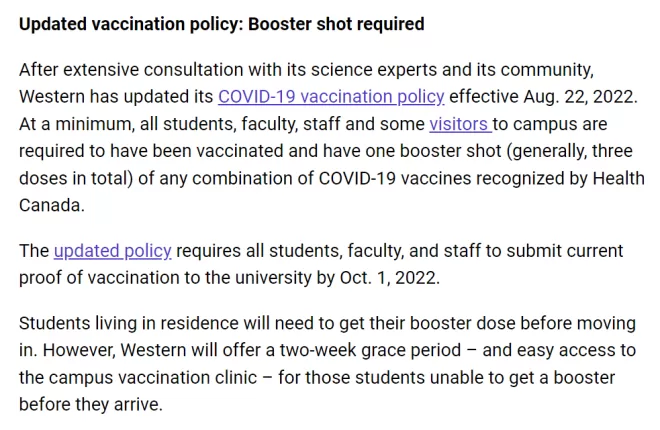
Task: Click the words 'campus vaccination clinic'
Action: tap(152, 377)
